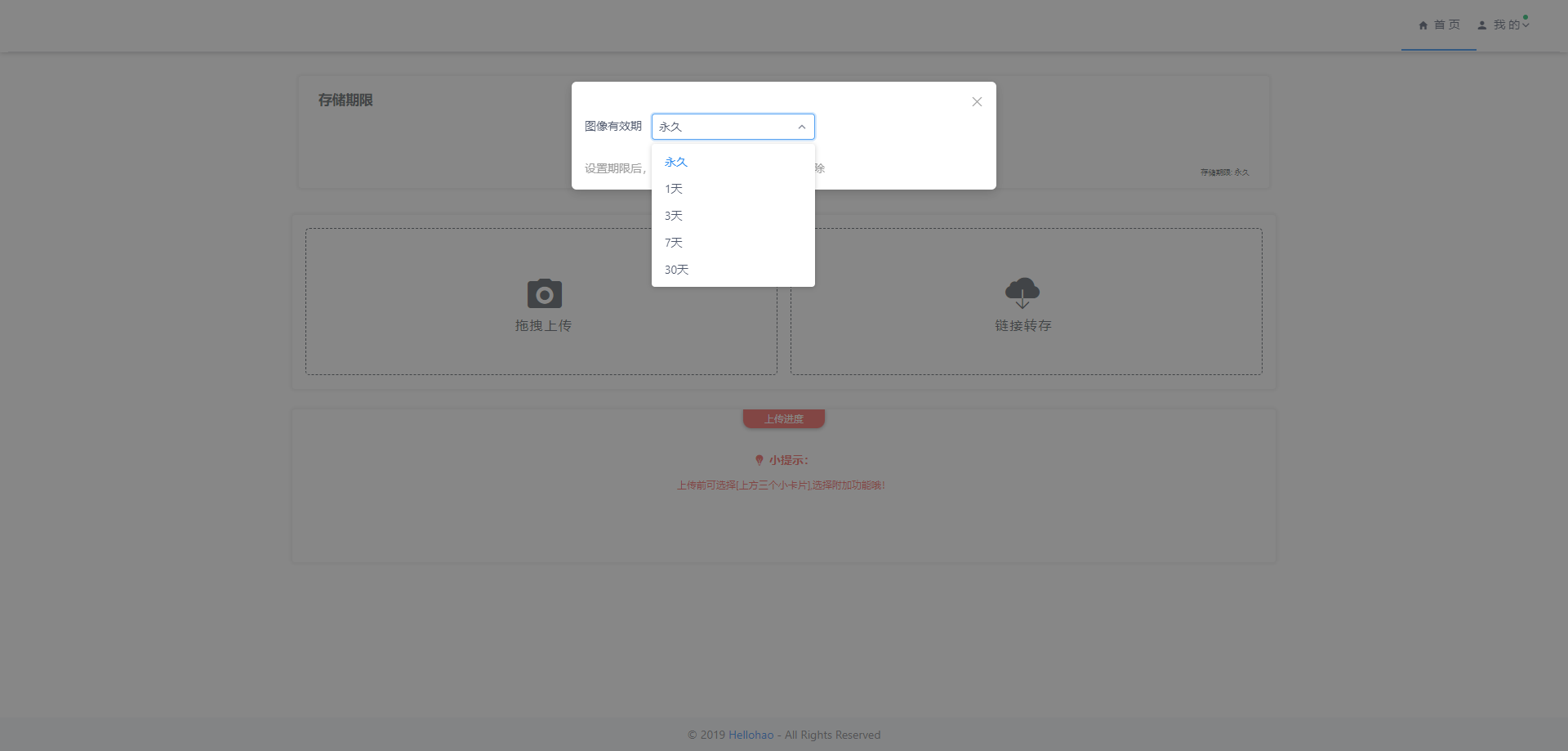The height and width of the screenshot is (751, 1568).
Task: Click the user profile icon
Action: click(1482, 25)
